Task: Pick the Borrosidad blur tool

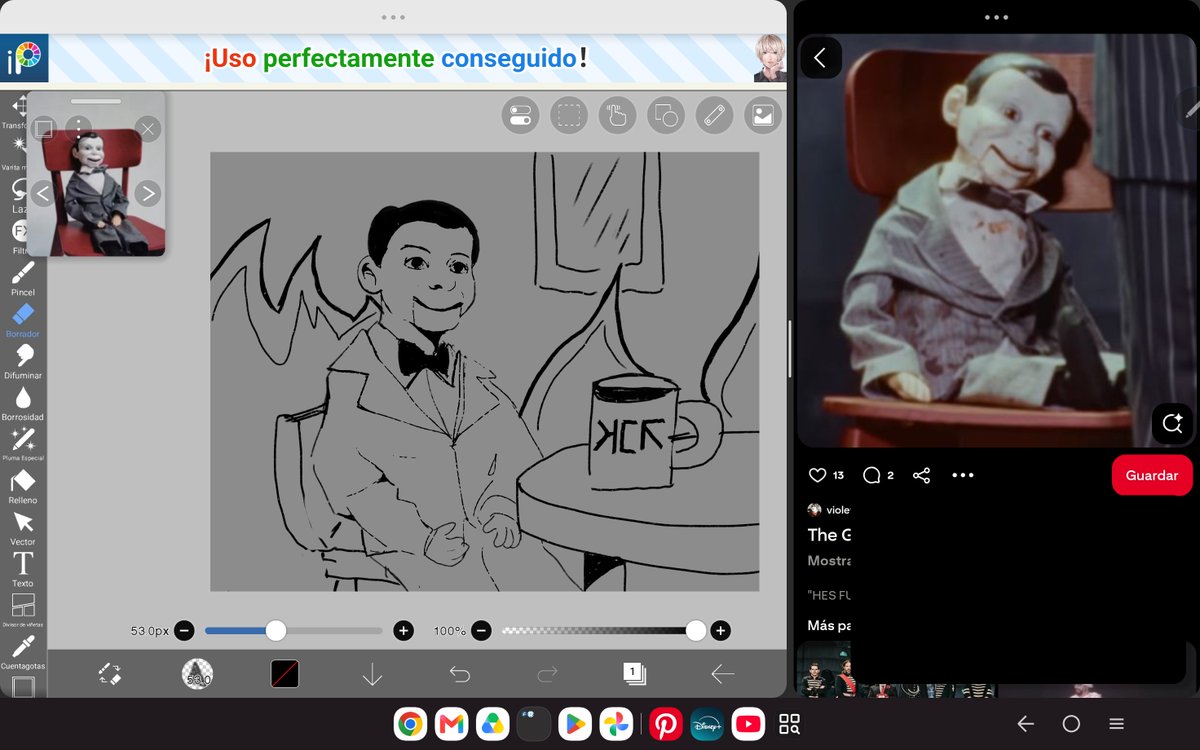Action: pos(22,402)
